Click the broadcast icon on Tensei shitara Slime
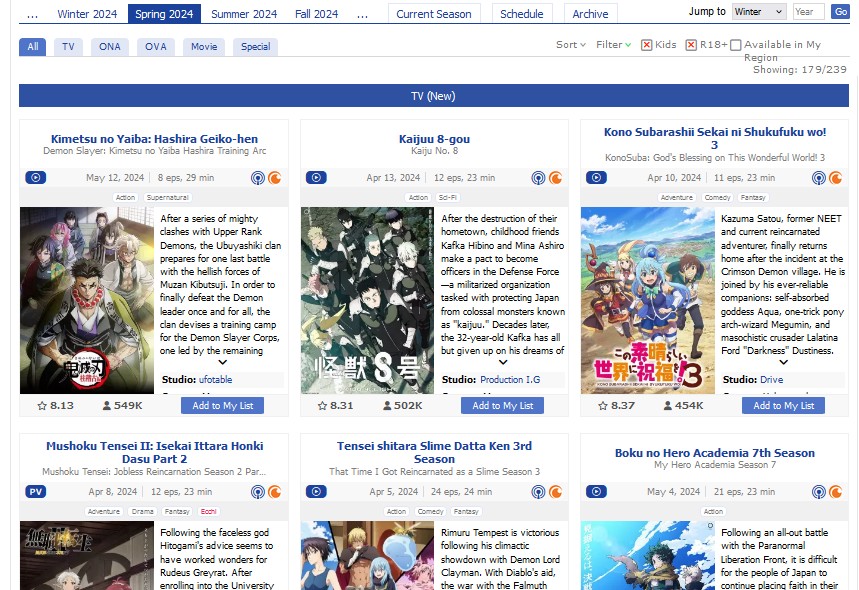This screenshot has width=859, height=590. (x=538, y=492)
